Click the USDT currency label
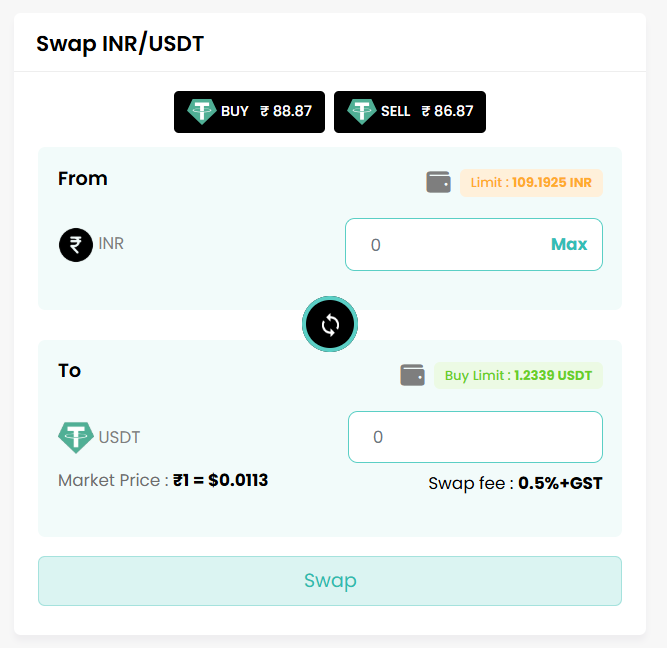The width and height of the screenshot is (667, 648). [119, 437]
